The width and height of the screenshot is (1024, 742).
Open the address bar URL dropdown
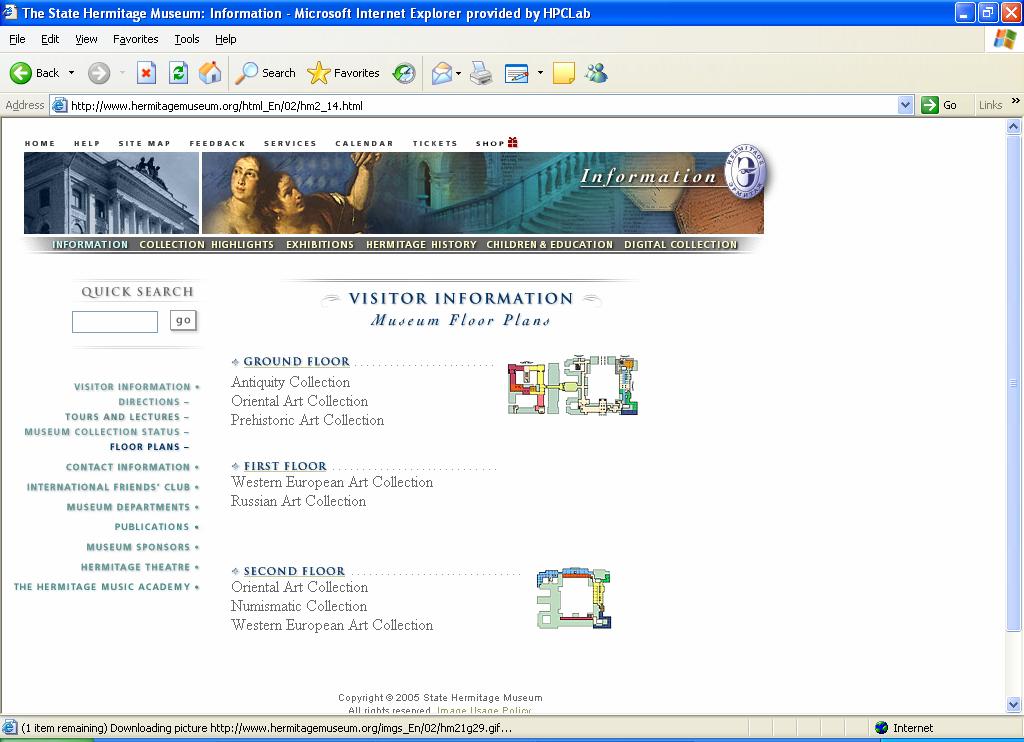(x=905, y=105)
